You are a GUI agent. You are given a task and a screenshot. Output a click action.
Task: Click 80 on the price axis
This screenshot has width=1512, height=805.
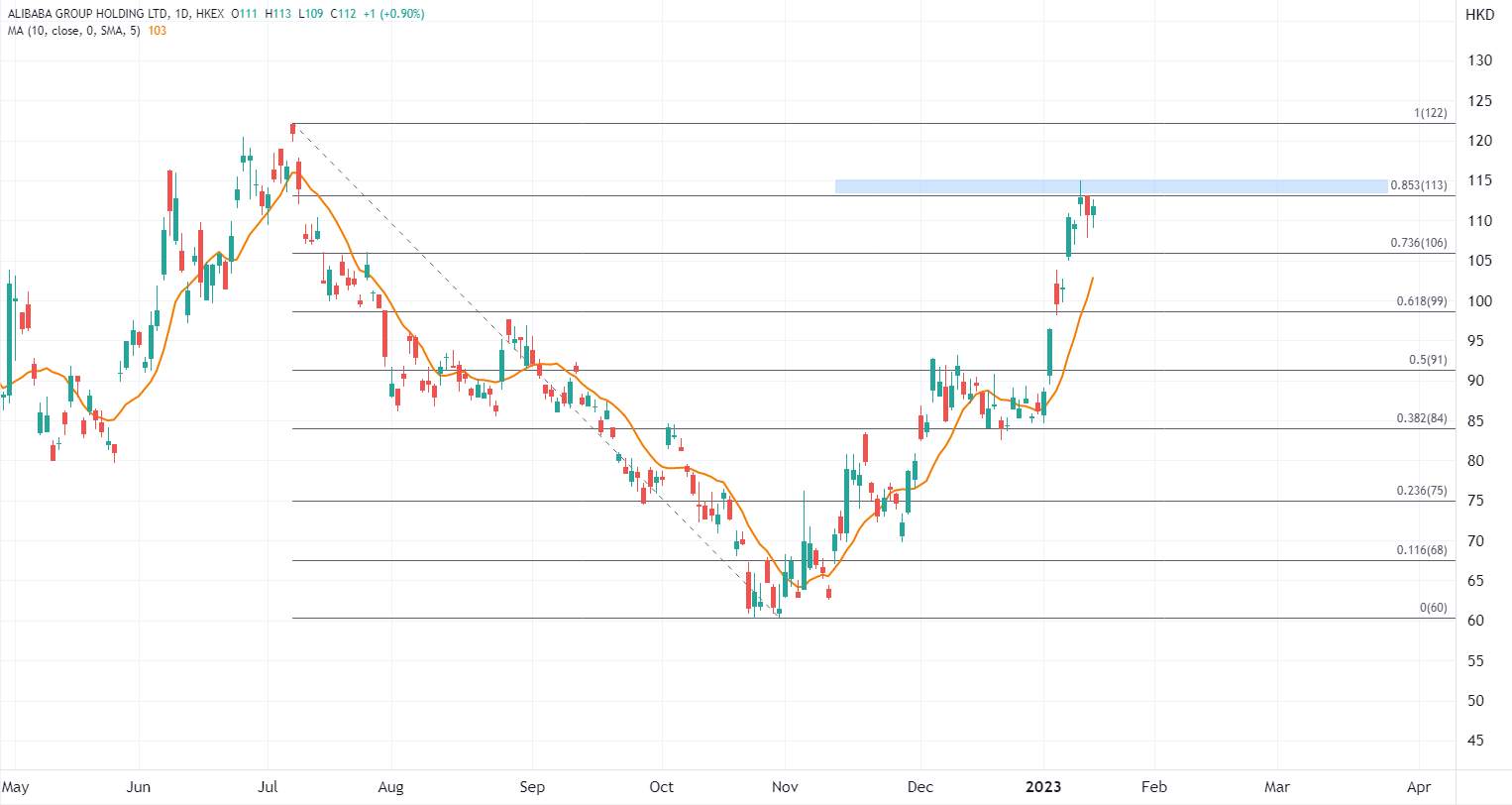1475,461
